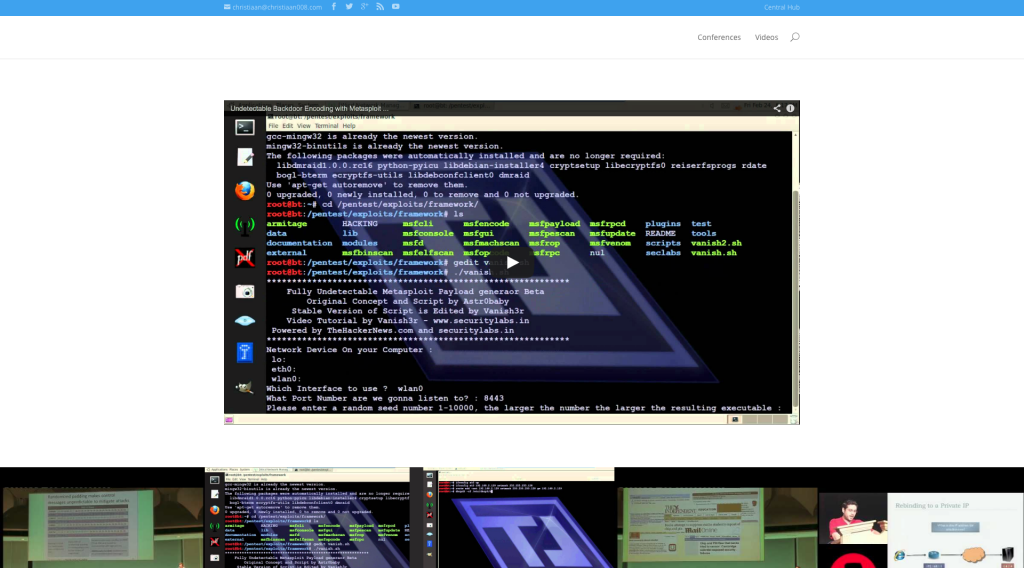Open the View menu in terminal video
Image resolution: width=1024 pixels, height=568 pixels.
pyautogui.click(x=304, y=126)
